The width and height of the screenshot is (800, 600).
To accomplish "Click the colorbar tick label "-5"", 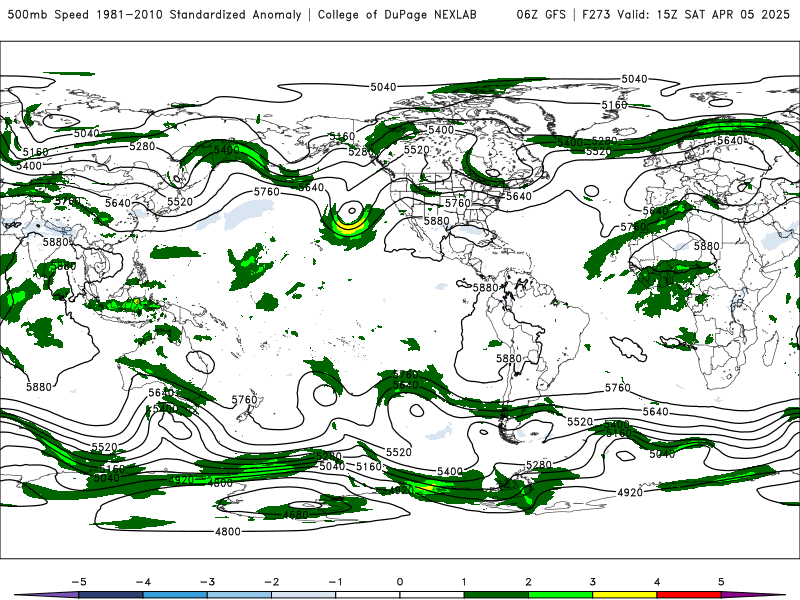I will (x=79, y=582).
